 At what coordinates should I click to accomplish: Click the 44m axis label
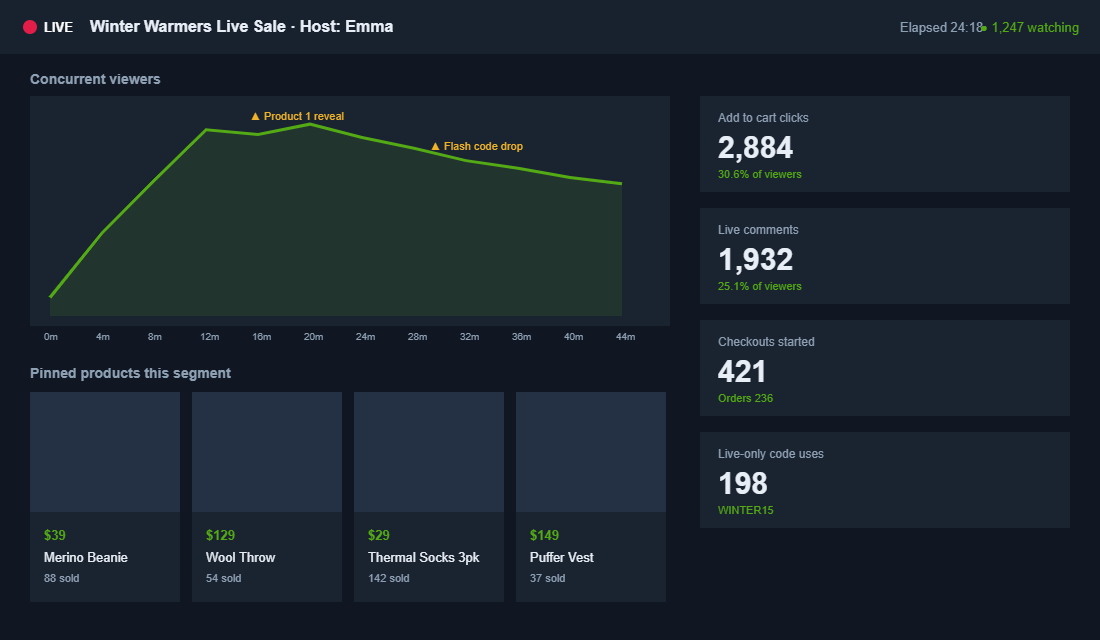pos(626,337)
